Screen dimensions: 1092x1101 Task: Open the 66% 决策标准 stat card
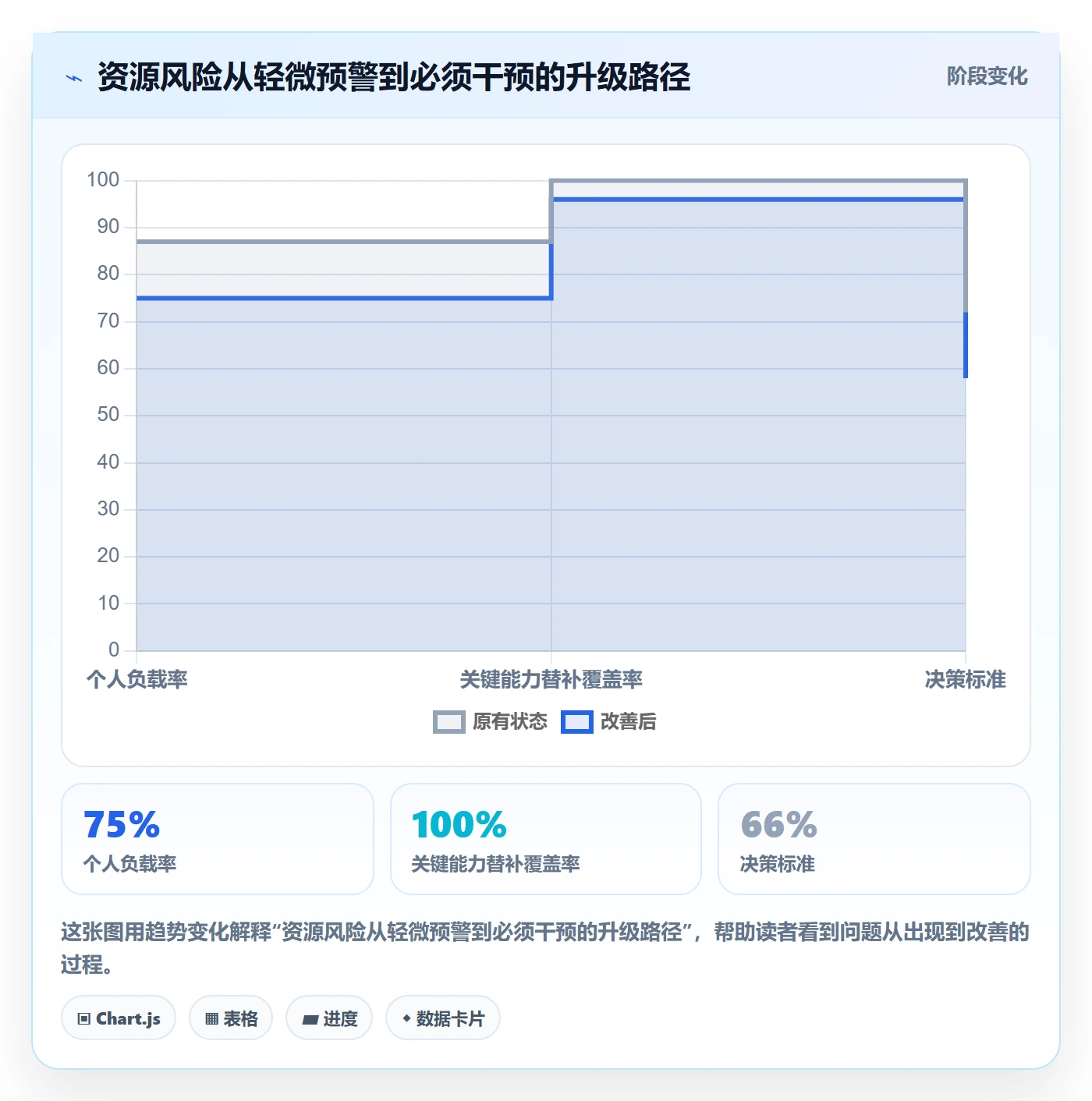tap(874, 839)
